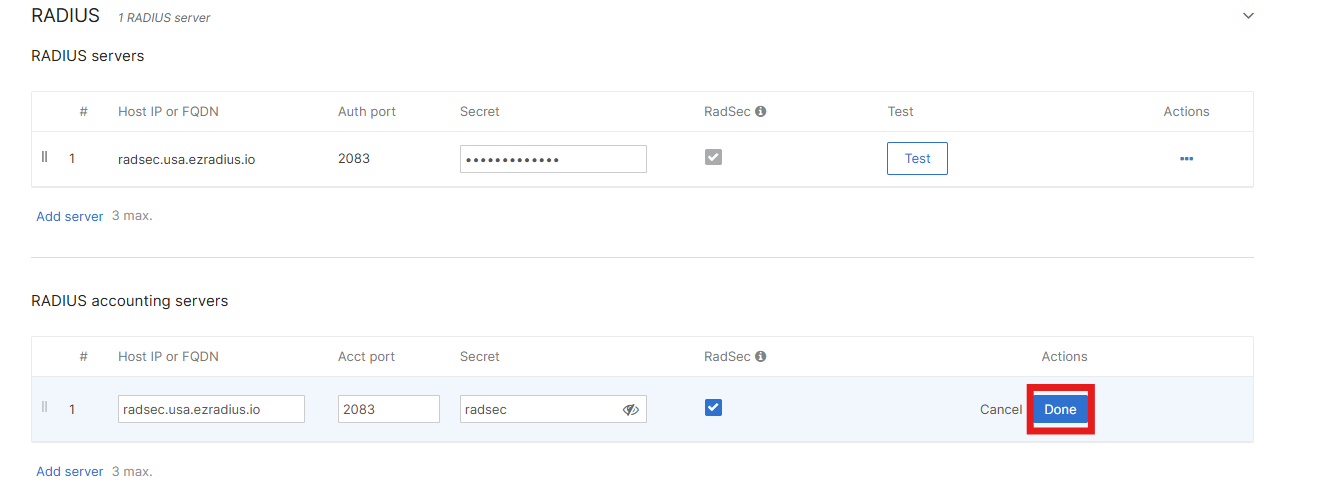Cancel editing the accounting server
The height and width of the screenshot is (488, 1336).
tap(1001, 409)
